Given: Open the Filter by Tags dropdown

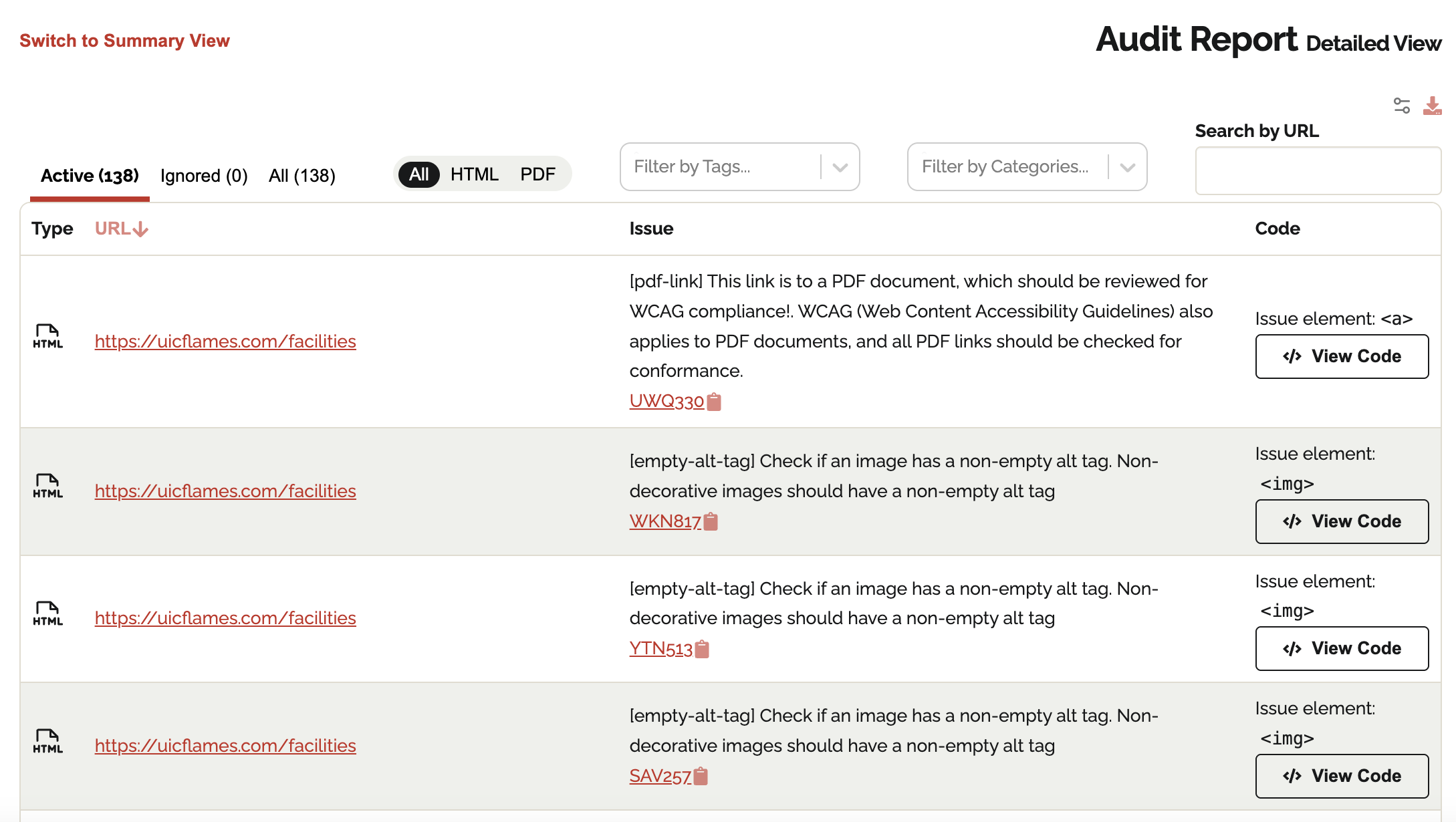Looking at the screenshot, I should pos(739,166).
